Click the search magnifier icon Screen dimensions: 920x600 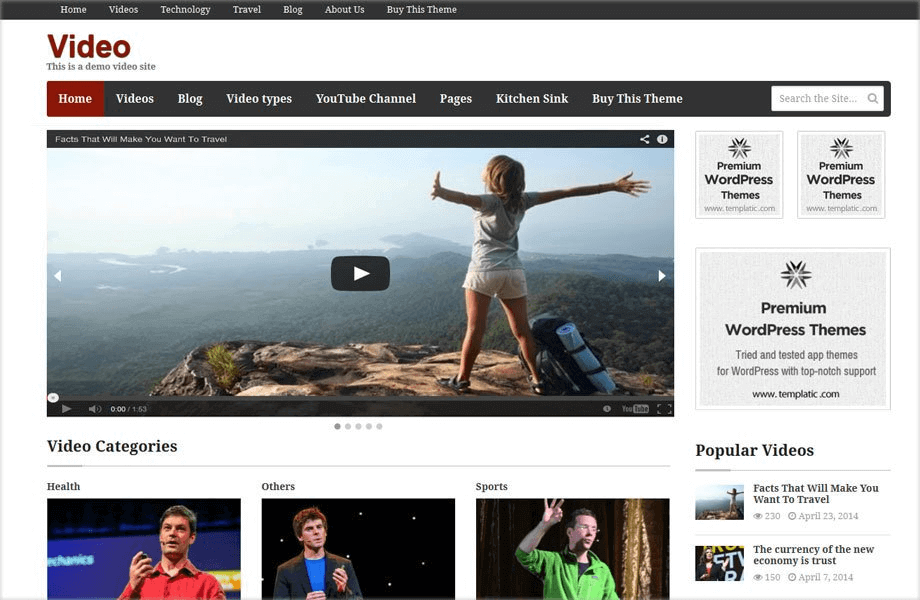pos(872,99)
